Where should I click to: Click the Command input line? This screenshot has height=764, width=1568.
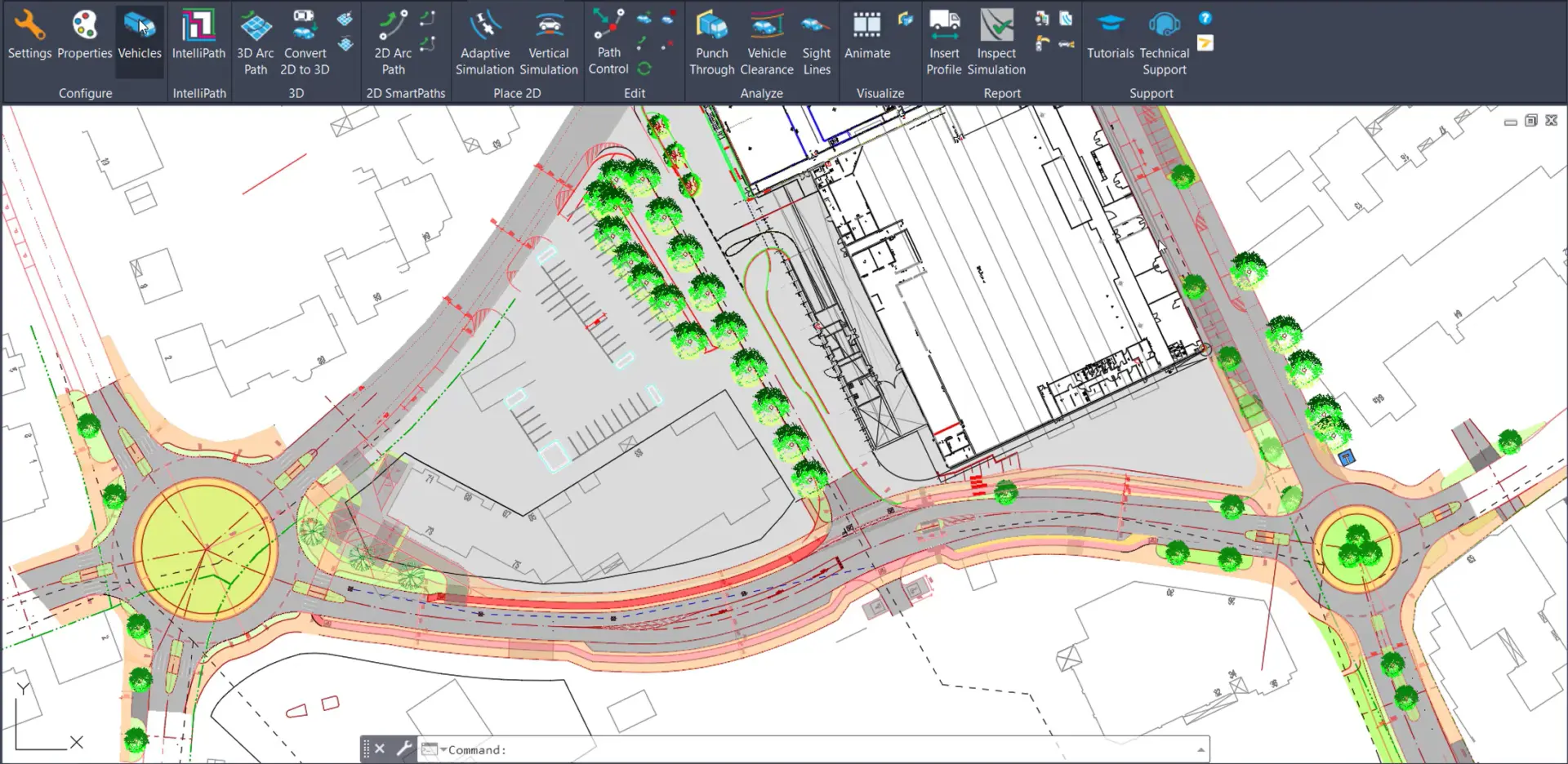click(817, 749)
